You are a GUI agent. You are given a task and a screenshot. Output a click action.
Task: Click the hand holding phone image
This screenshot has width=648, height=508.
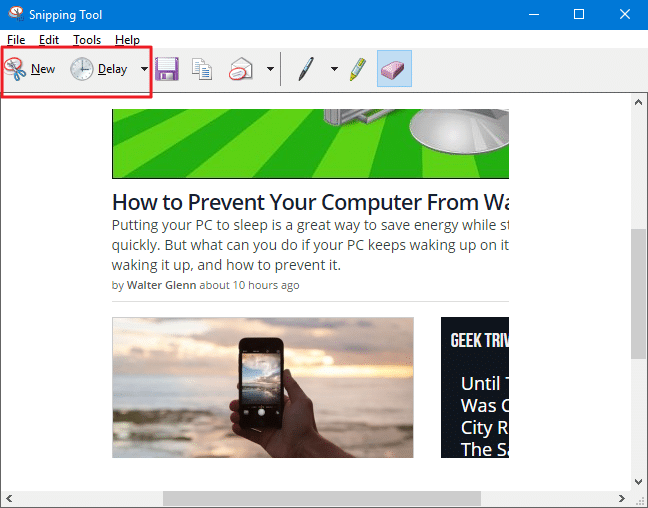262,387
